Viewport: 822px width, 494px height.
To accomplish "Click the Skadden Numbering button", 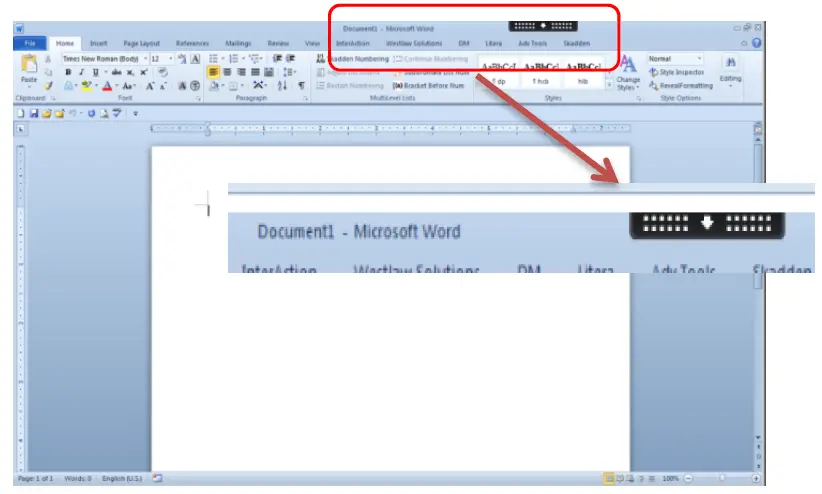I will click(353, 59).
